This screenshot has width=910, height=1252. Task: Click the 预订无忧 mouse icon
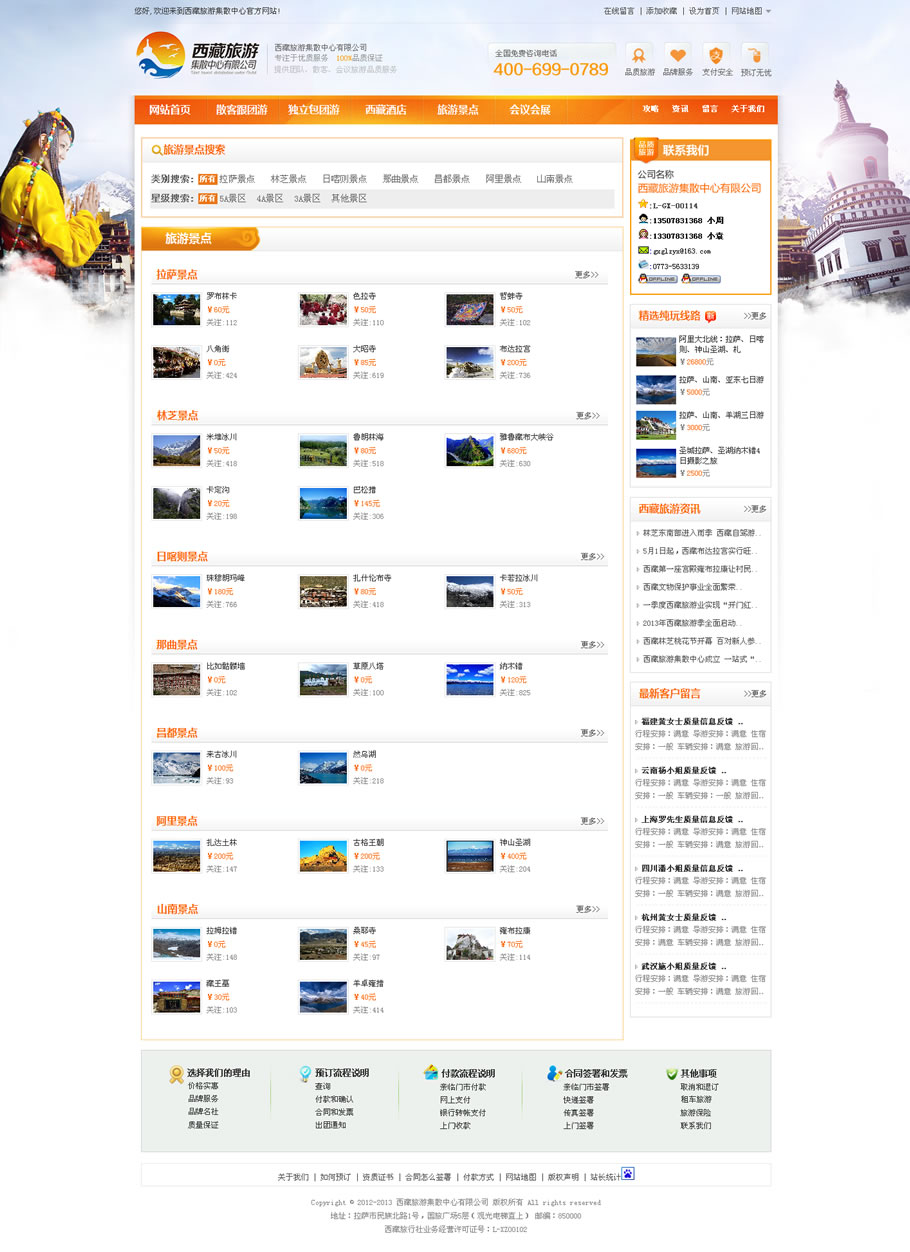tap(755, 55)
